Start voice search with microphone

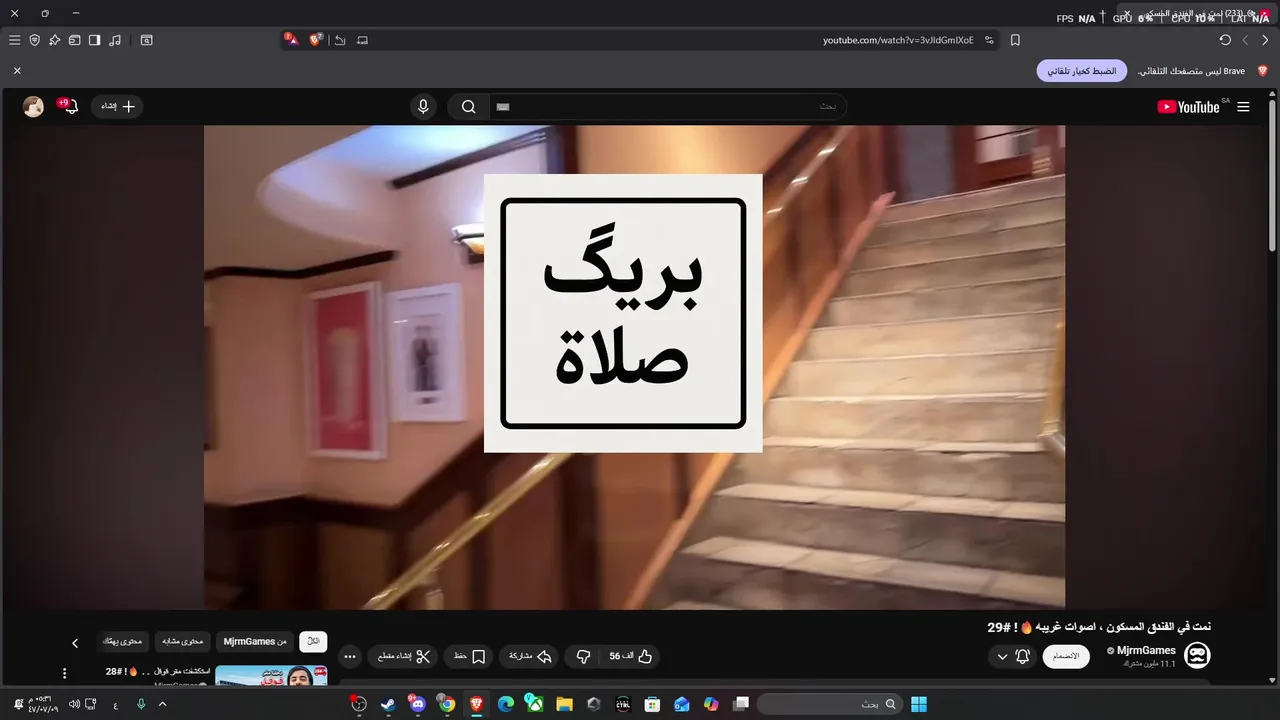coord(423,107)
